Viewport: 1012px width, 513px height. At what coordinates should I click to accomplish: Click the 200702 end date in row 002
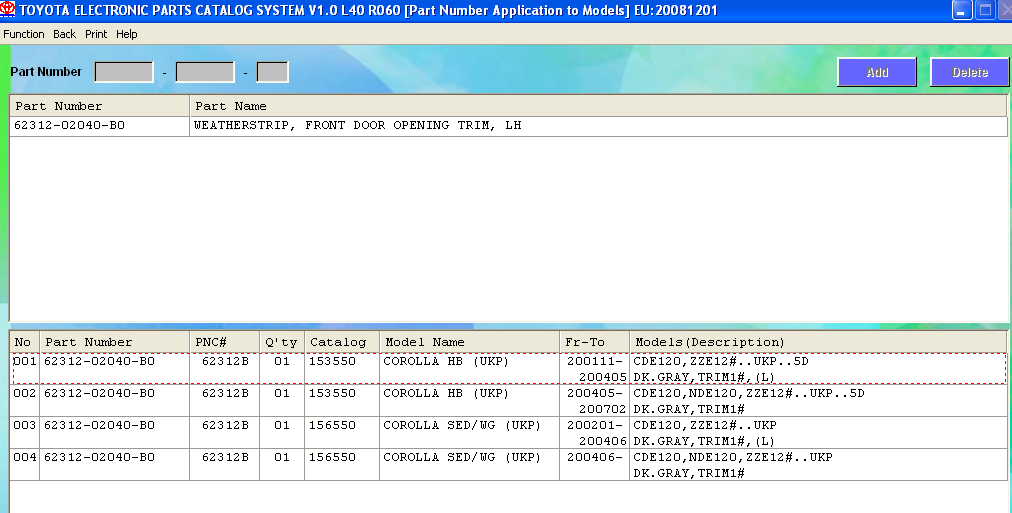click(603, 409)
